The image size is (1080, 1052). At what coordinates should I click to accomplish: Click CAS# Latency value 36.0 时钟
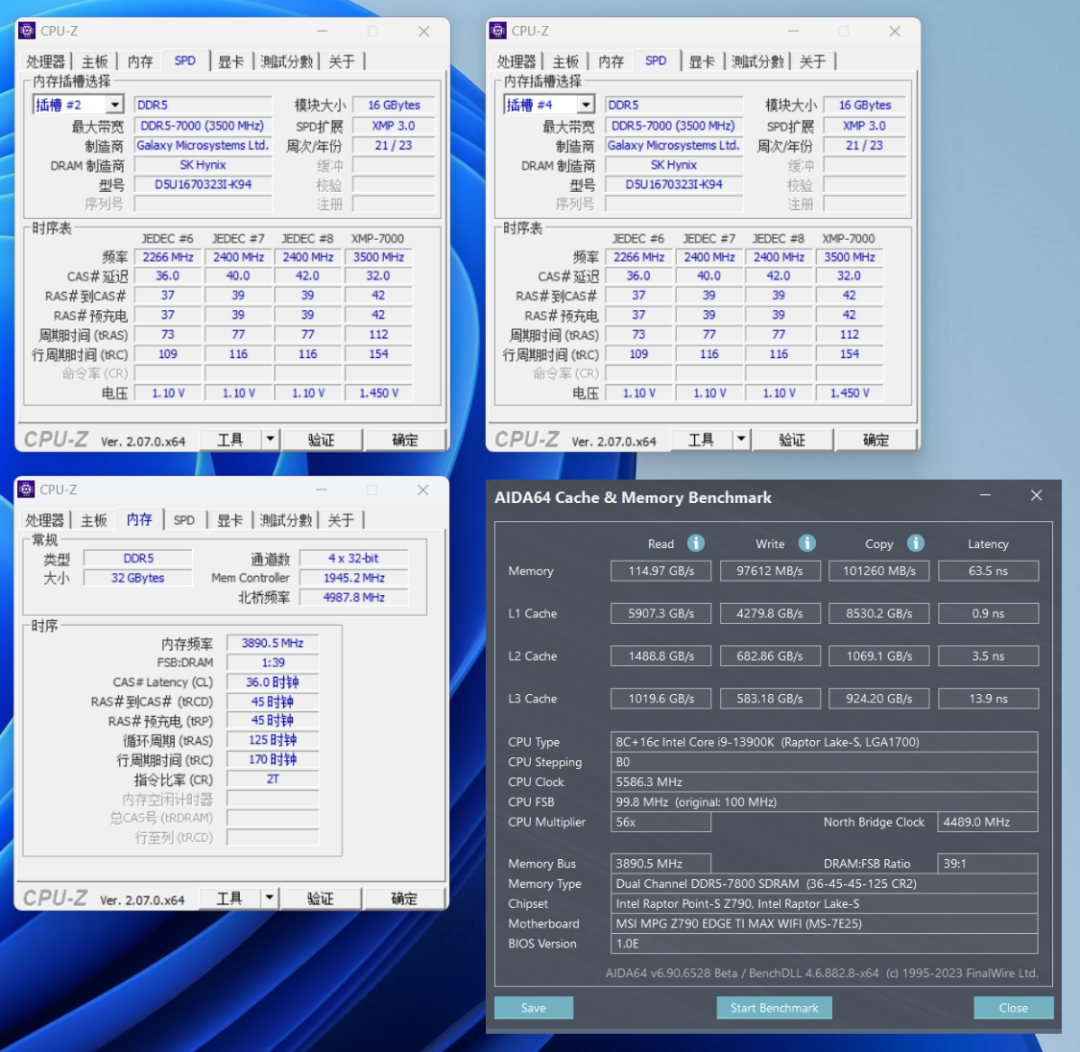point(273,682)
